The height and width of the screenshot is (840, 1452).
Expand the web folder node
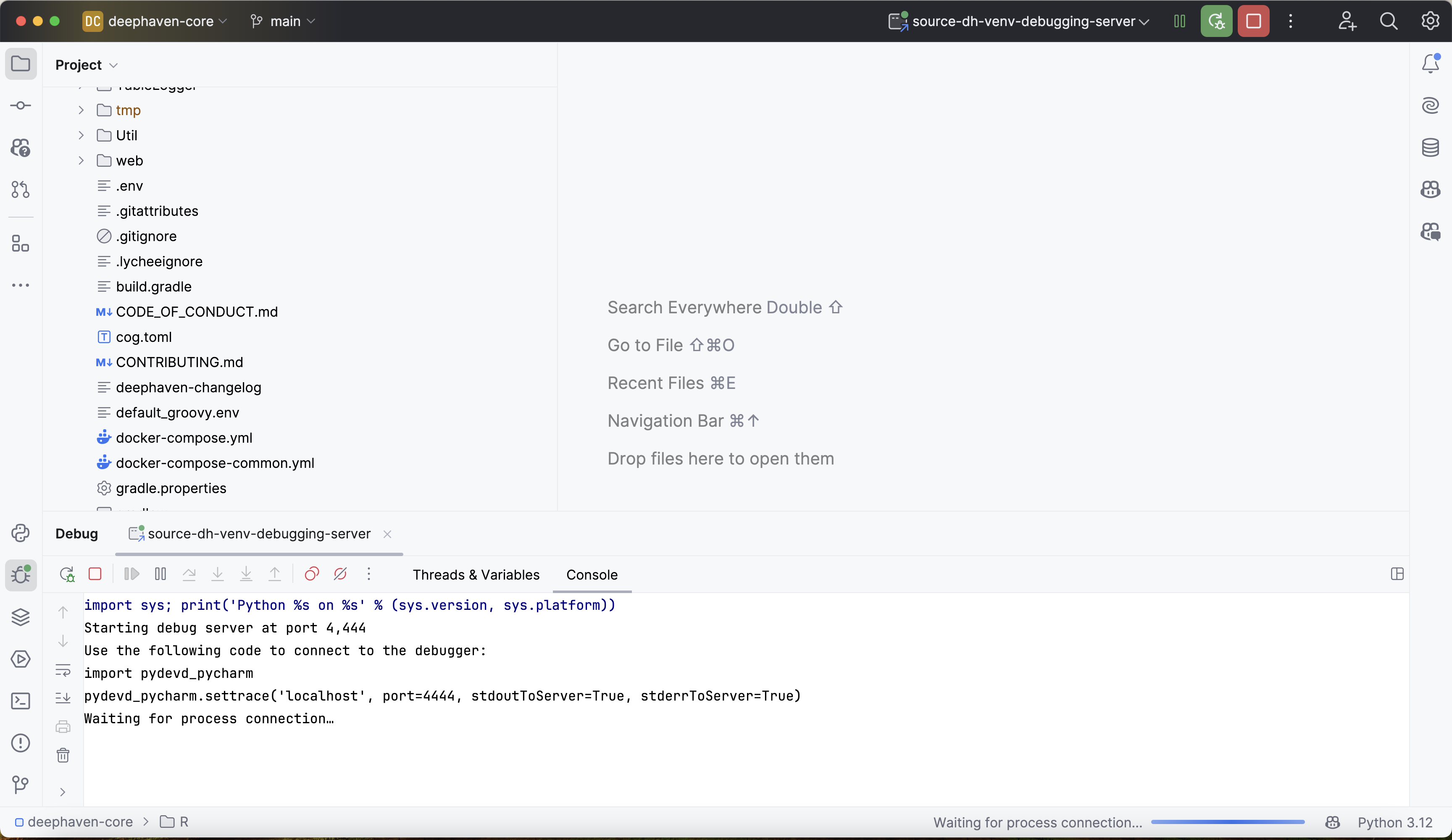tap(81, 161)
